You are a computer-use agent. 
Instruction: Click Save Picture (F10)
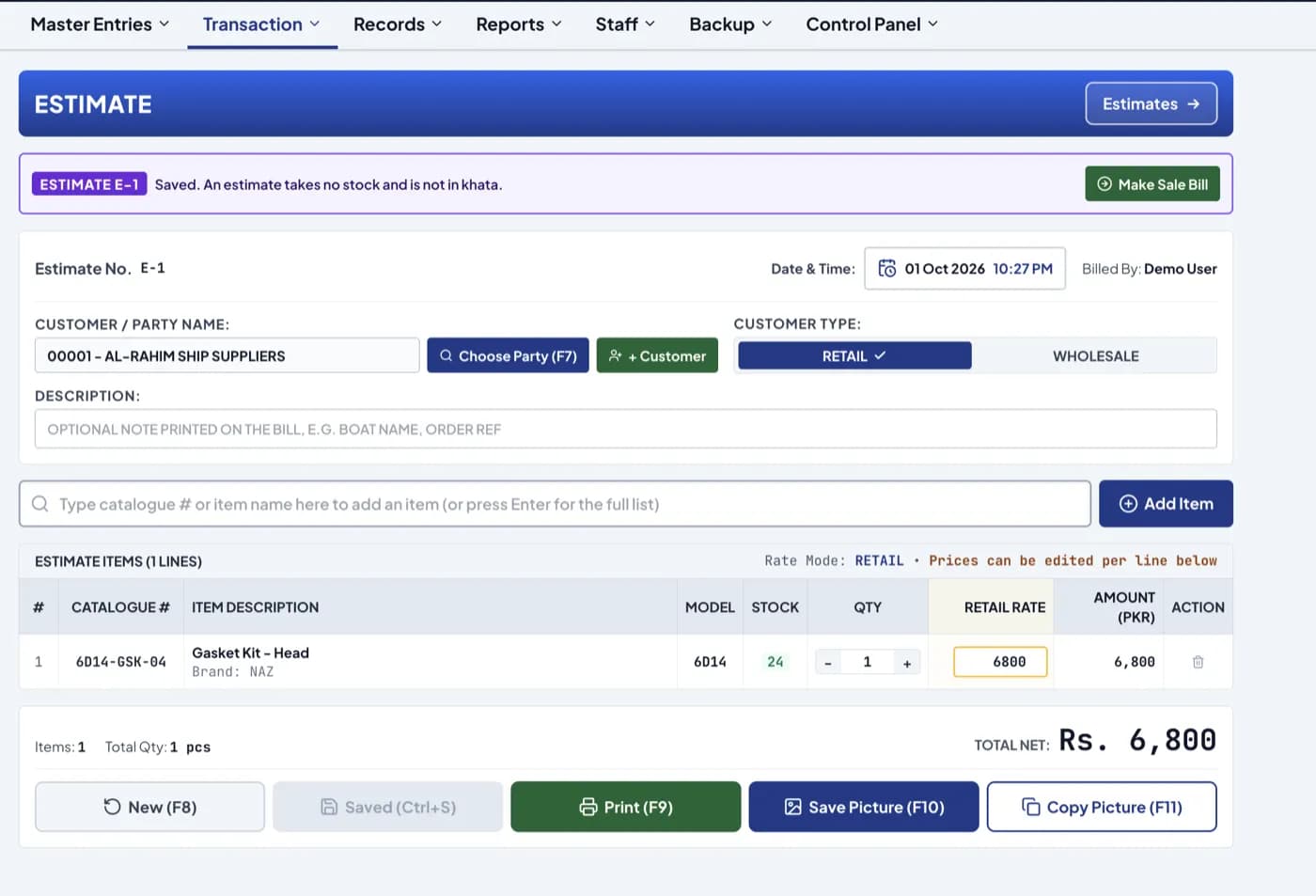pyautogui.click(x=864, y=807)
